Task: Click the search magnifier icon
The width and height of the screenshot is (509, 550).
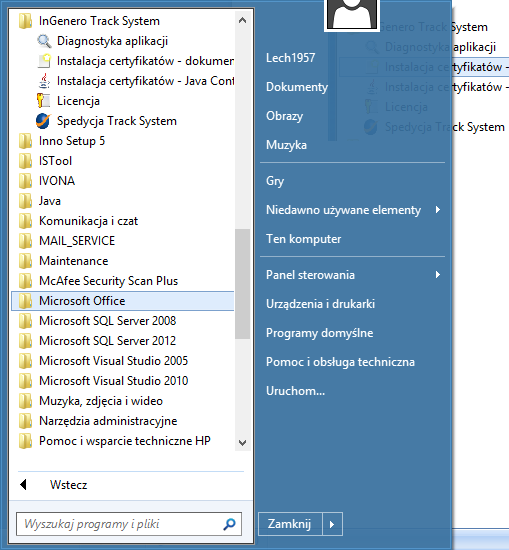Action: click(229, 524)
